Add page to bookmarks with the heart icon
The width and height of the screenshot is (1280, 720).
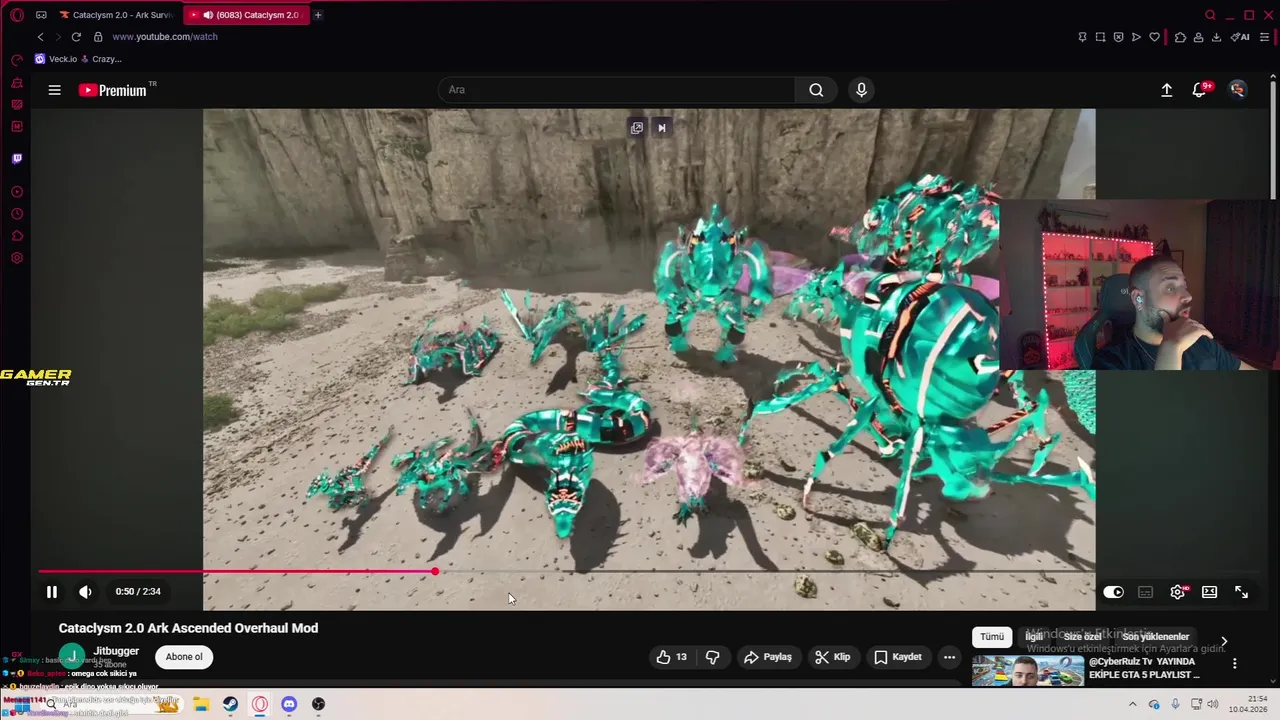tap(1154, 37)
